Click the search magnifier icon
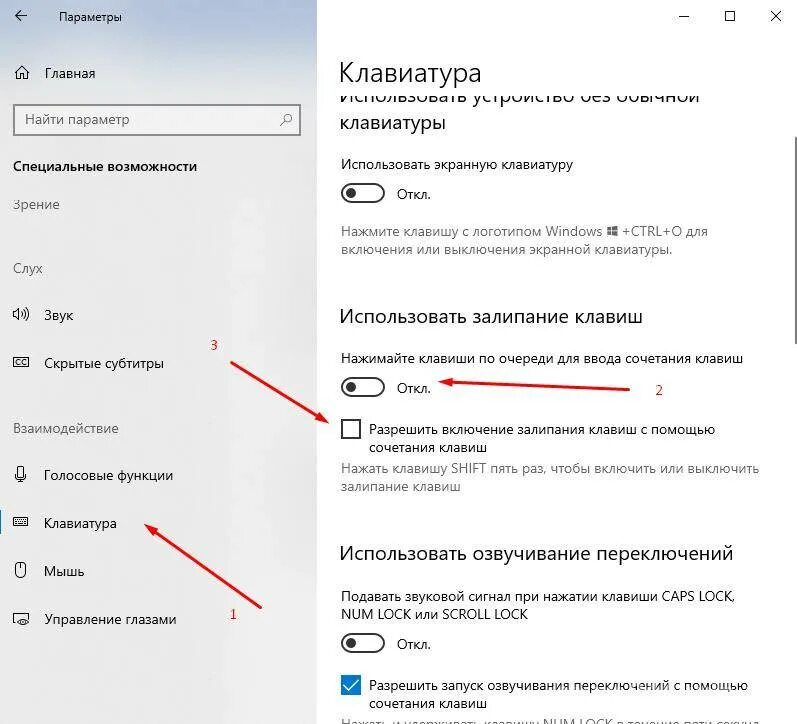 click(286, 120)
